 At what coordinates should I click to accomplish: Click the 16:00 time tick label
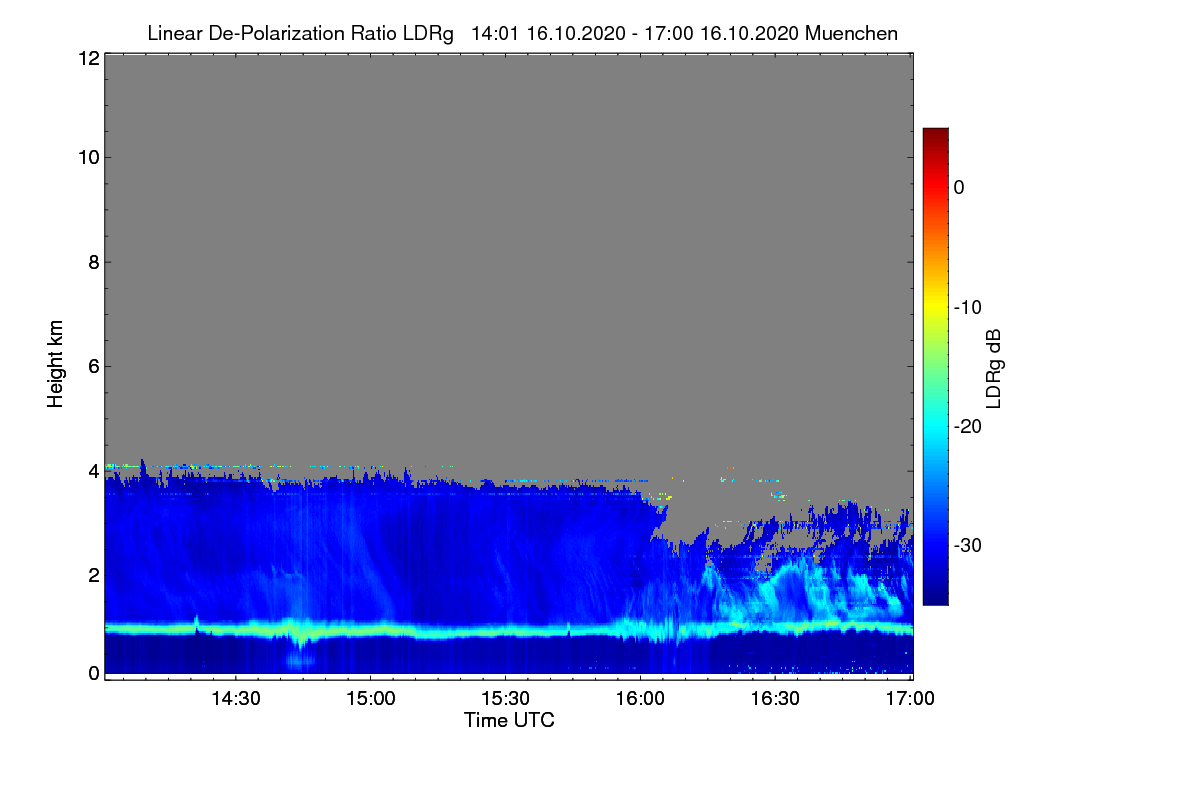point(640,698)
